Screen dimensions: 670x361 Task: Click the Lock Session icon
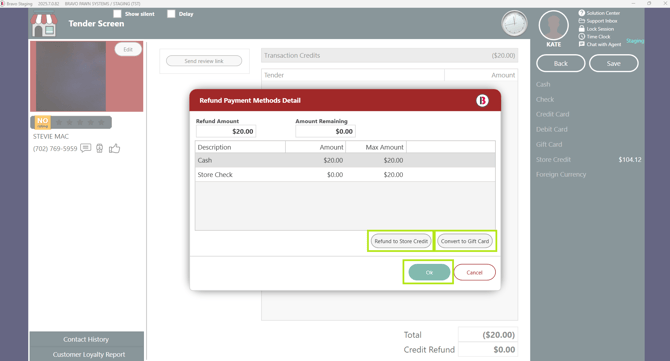pos(582,29)
